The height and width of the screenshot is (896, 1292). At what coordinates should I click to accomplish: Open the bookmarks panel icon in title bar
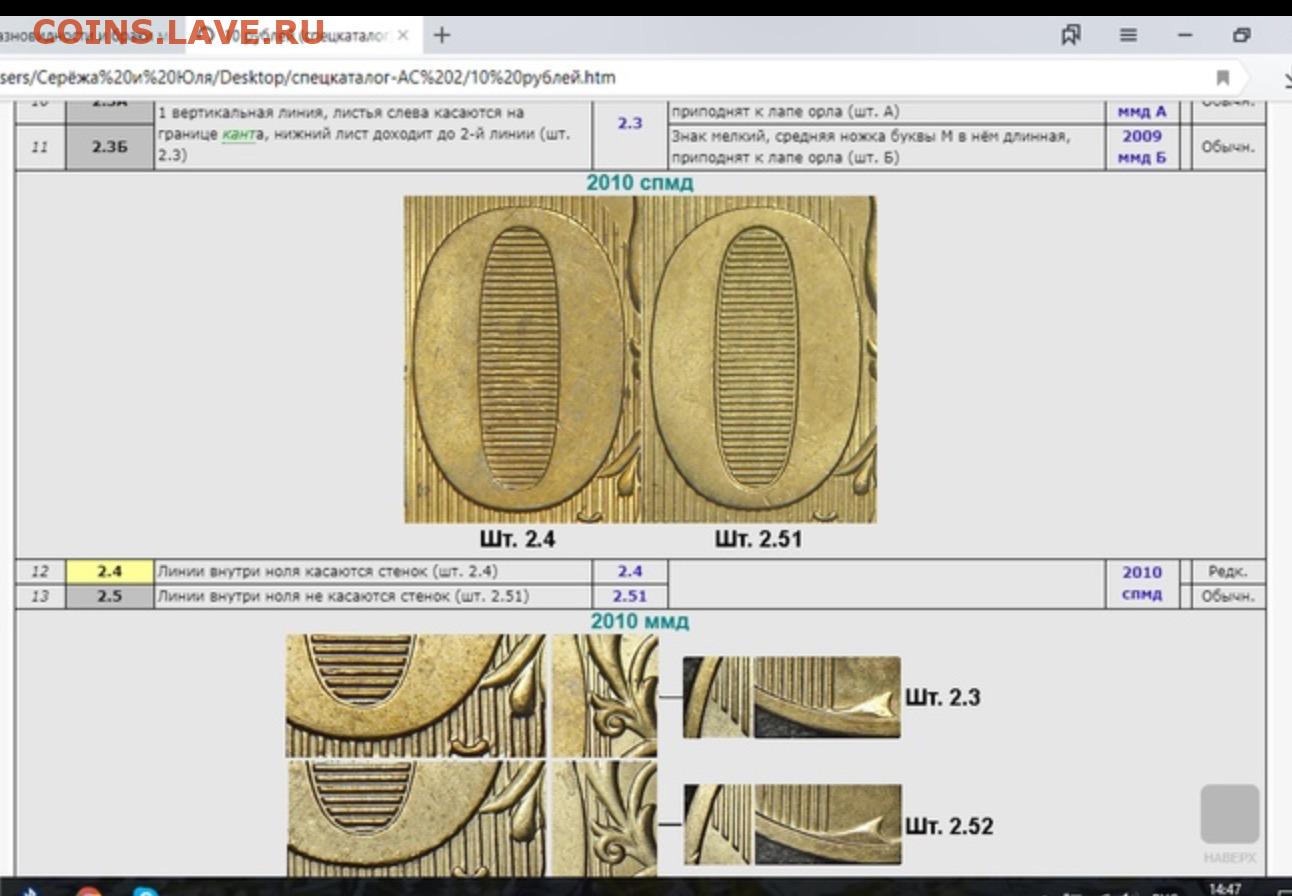tap(1071, 35)
